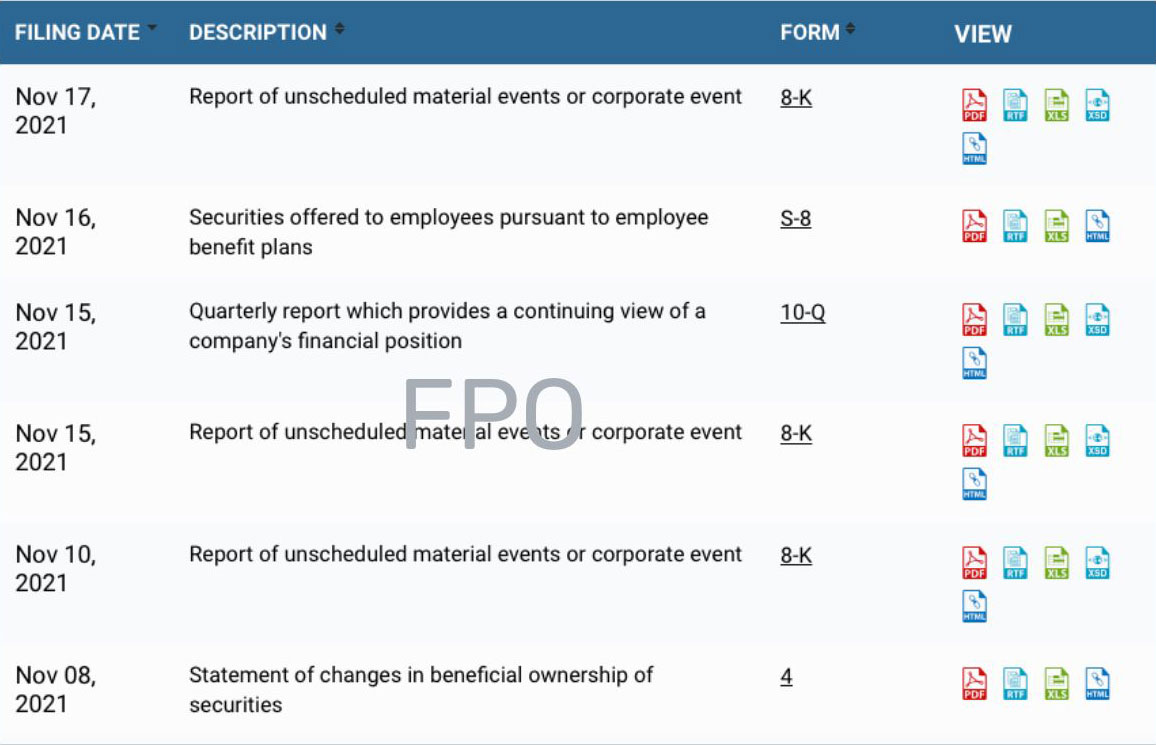Open XLS file for Nov 15 10-Q report
Image resolution: width=1156 pixels, height=745 pixels.
(x=1056, y=320)
